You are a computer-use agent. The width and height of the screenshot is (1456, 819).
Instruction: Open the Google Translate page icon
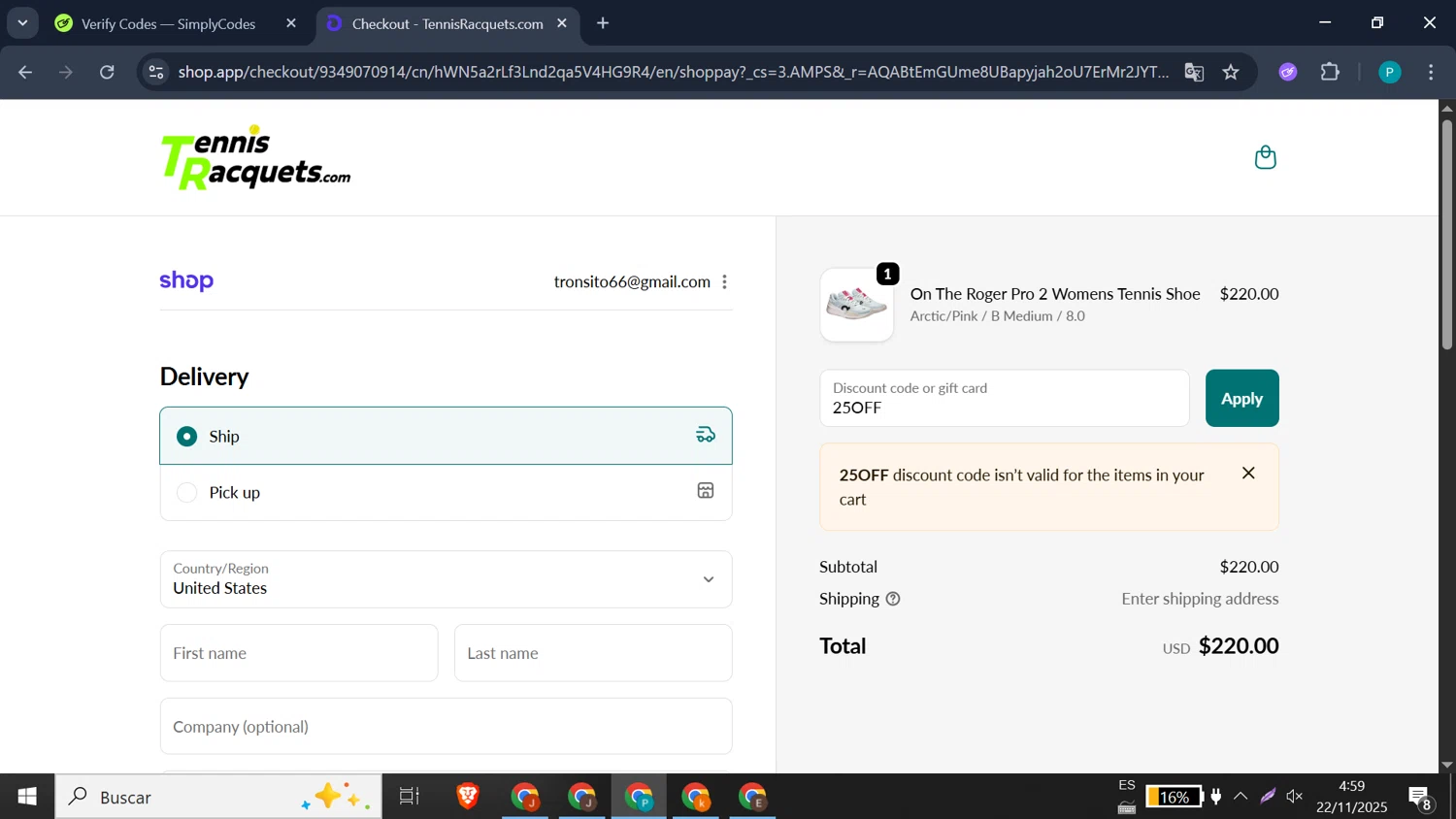(x=1194, y=72)
